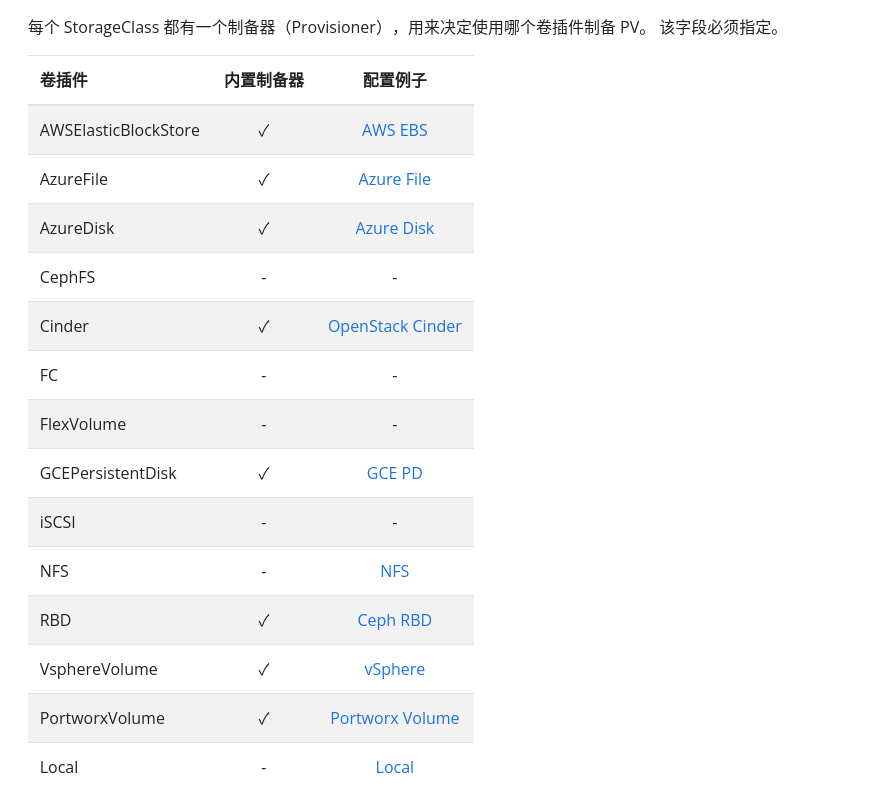894x791 pixels.
Task: Click the checkmark in the RBD row
Action: (263, 621)
